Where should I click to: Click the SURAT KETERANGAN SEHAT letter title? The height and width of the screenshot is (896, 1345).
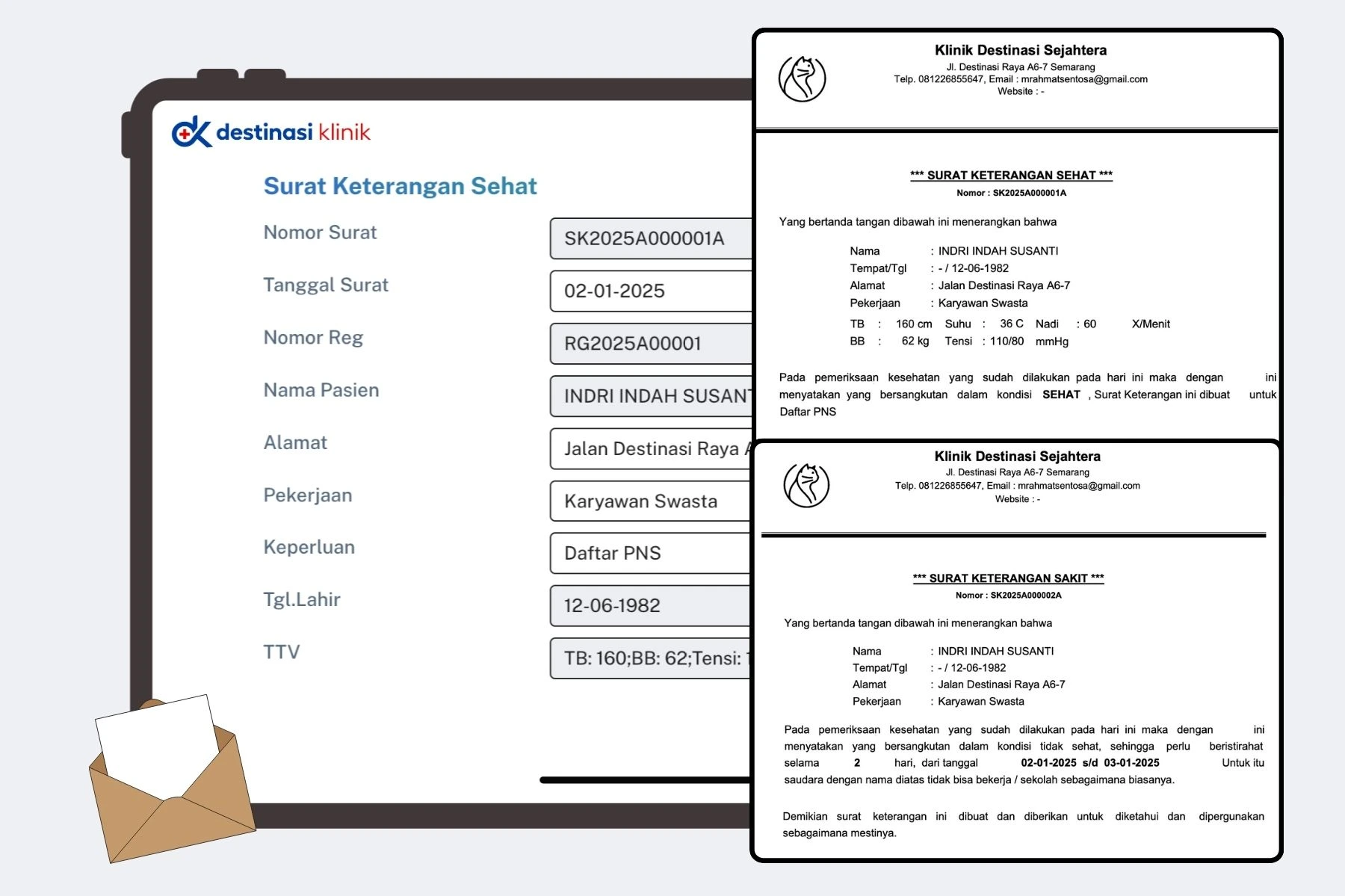pyautogui.click(x=1011, y=175)
